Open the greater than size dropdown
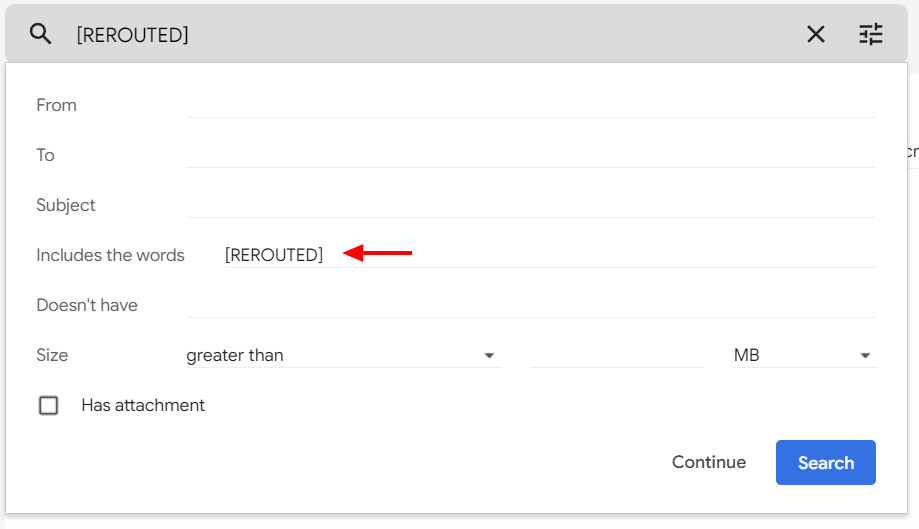 click(x=343, y=355)
